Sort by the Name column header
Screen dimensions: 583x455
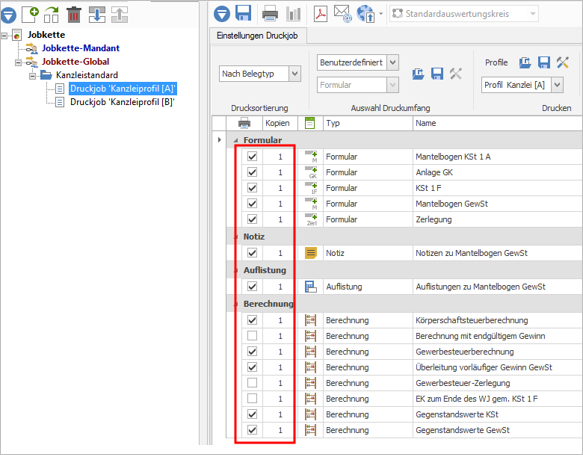[497, 123]
